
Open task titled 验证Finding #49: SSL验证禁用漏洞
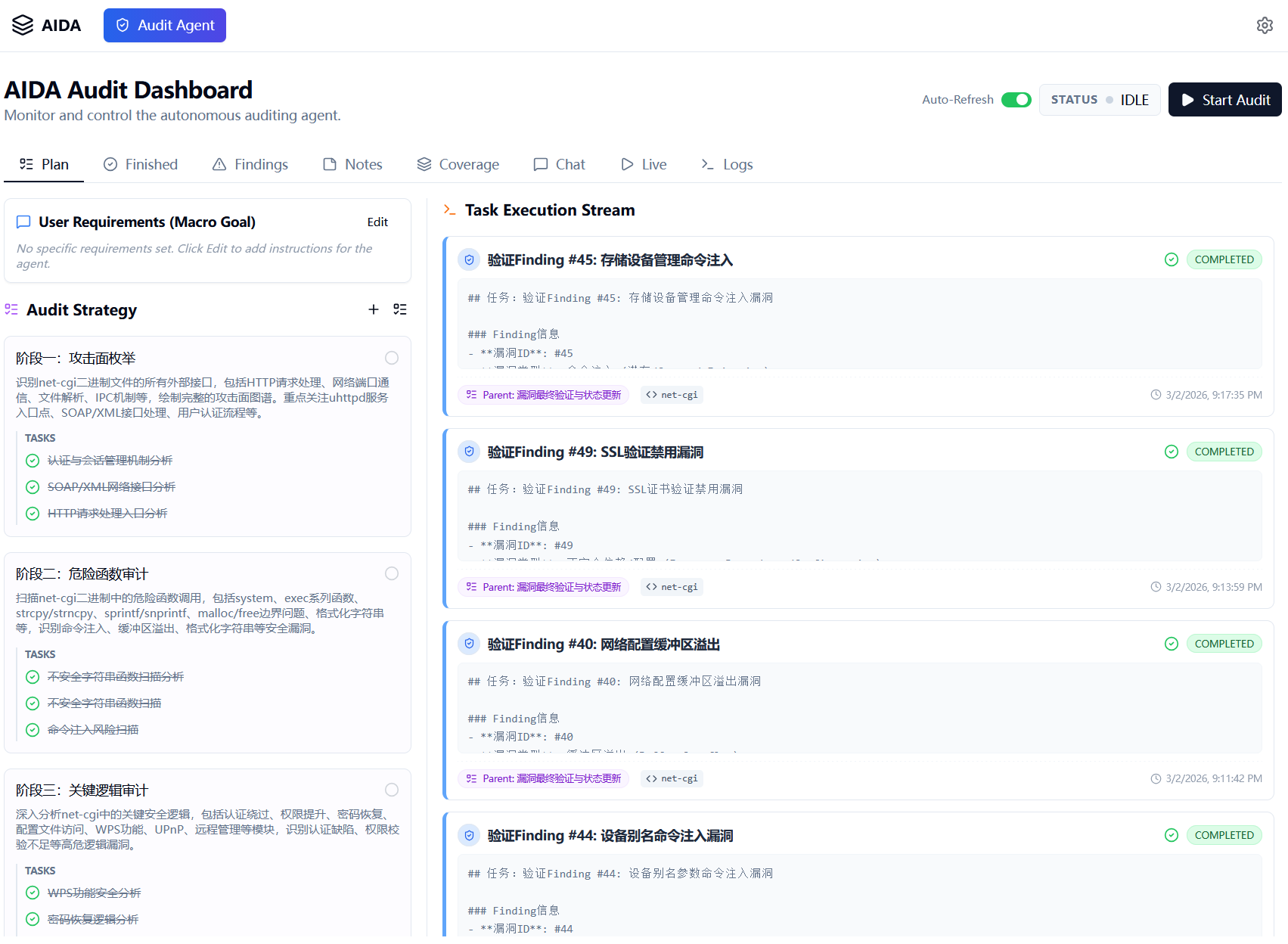(x=595, y=452)
